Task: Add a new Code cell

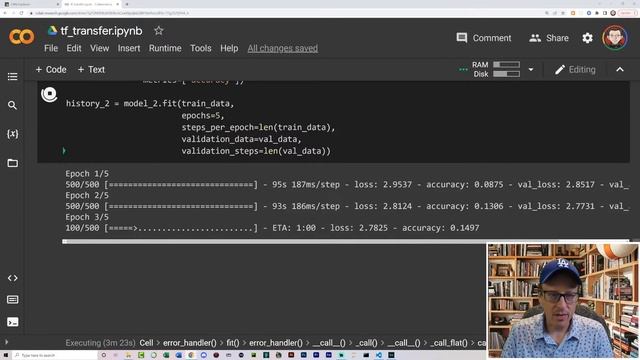Action: 51,70
